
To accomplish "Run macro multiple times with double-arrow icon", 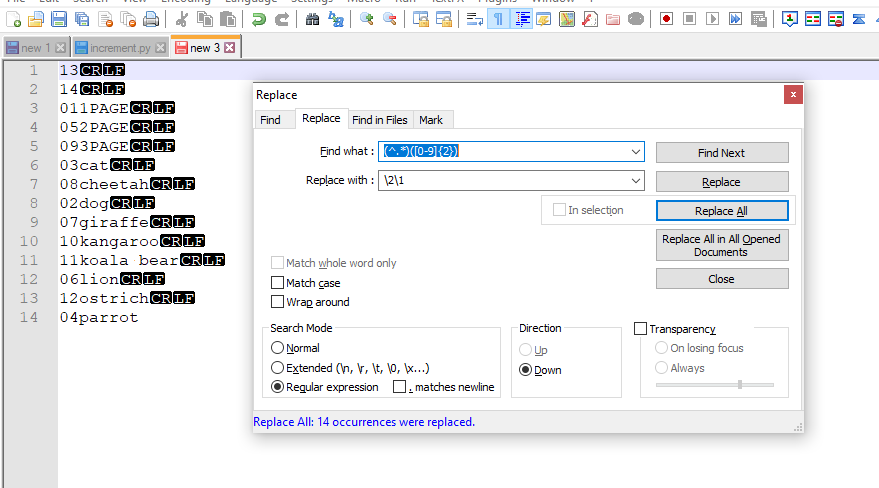I will 735,20.
